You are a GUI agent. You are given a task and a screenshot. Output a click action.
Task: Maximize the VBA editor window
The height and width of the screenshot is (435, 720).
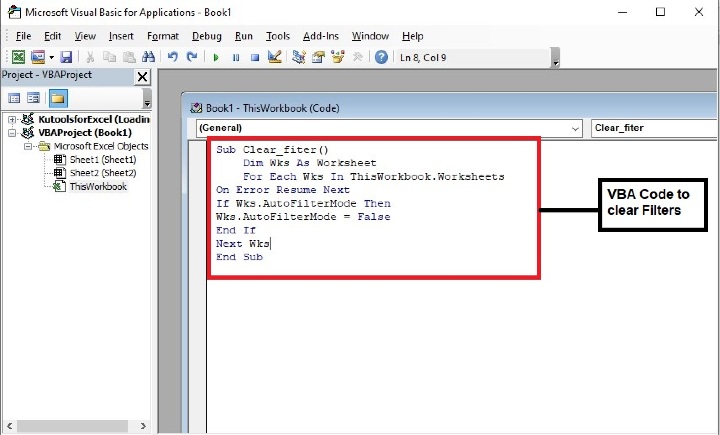(660, 12)
